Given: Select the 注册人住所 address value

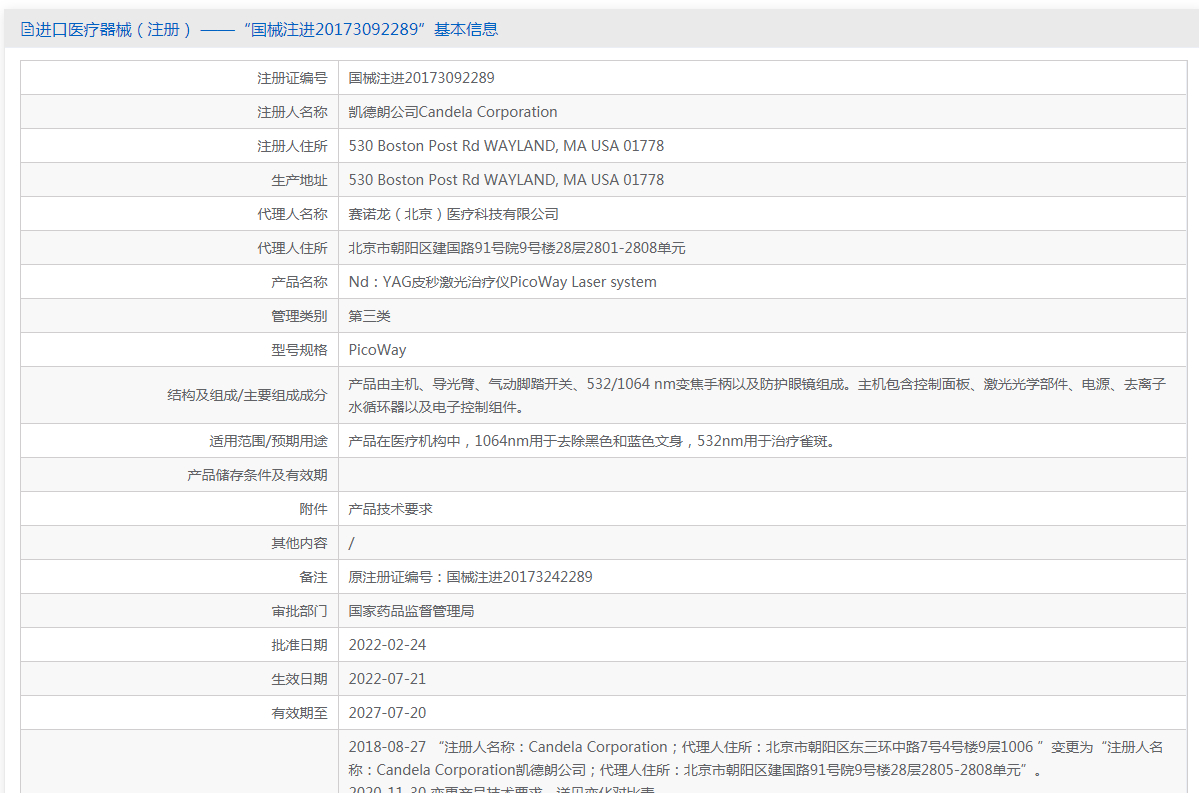Looking at the screenshot, I should click(506, 146).
